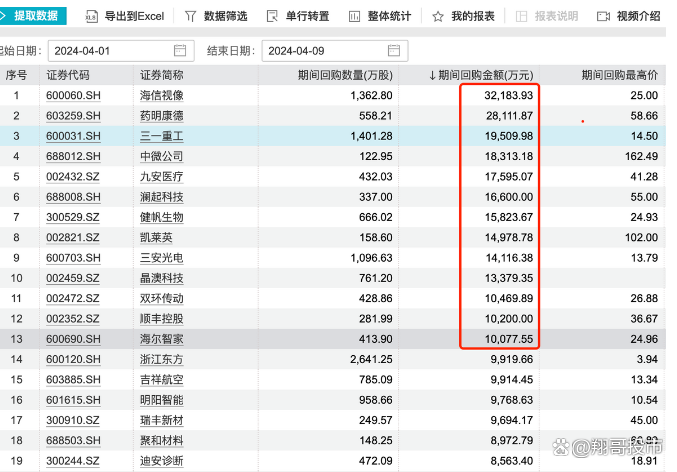
Task: Open the end date calendar icon
Action: click(x=394, y=50)
